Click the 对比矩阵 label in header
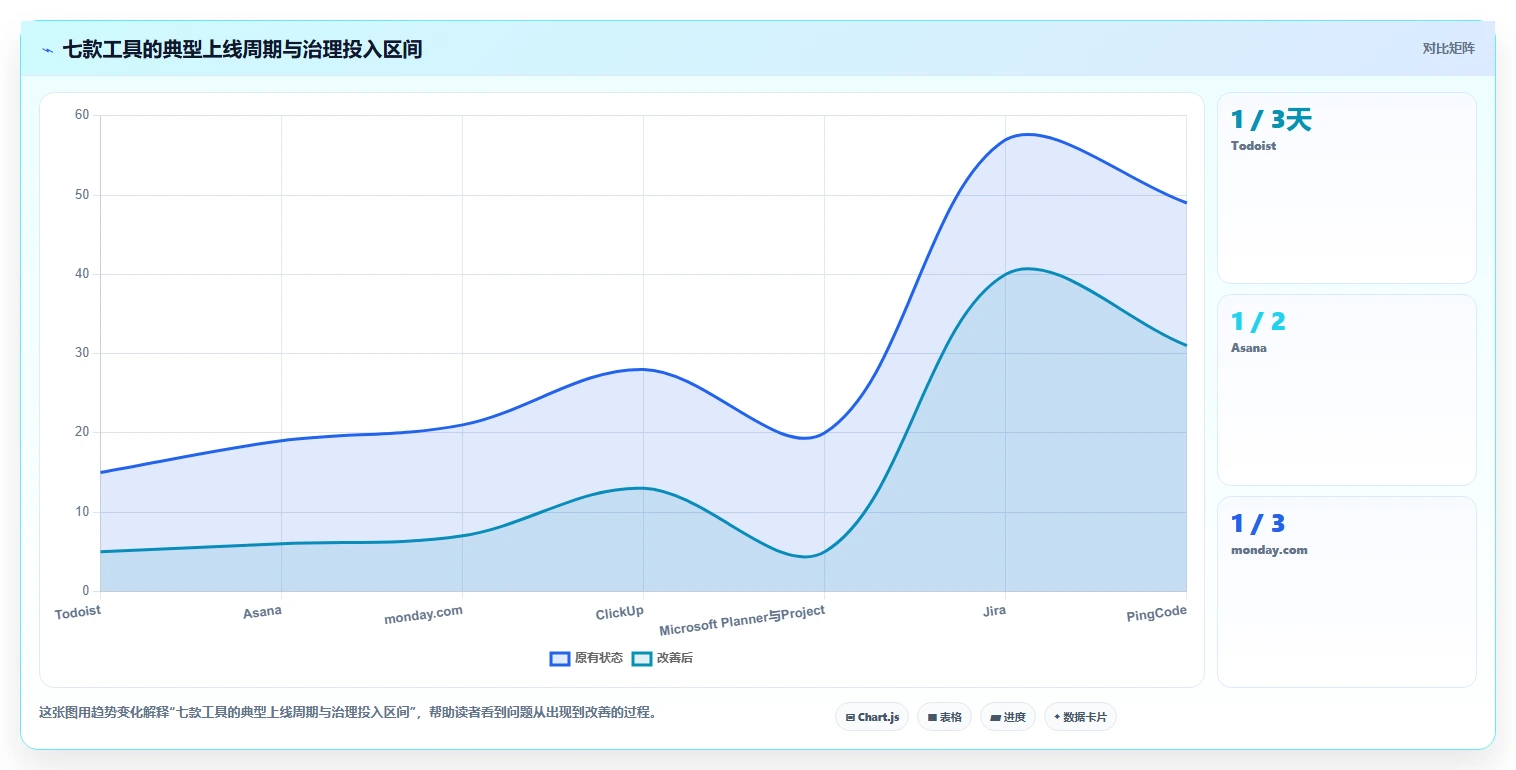Image resolution: width=1516 pixels, height=770 pixels. [1448, 48]
